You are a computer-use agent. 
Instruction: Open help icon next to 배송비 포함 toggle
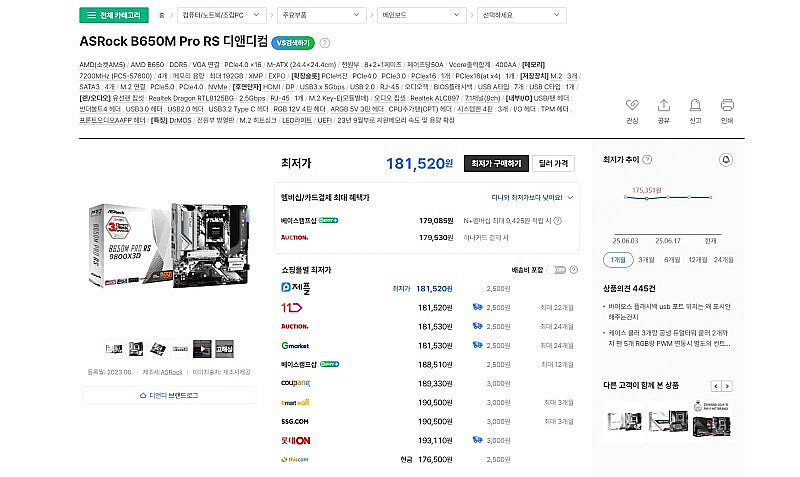pos(573,270)
